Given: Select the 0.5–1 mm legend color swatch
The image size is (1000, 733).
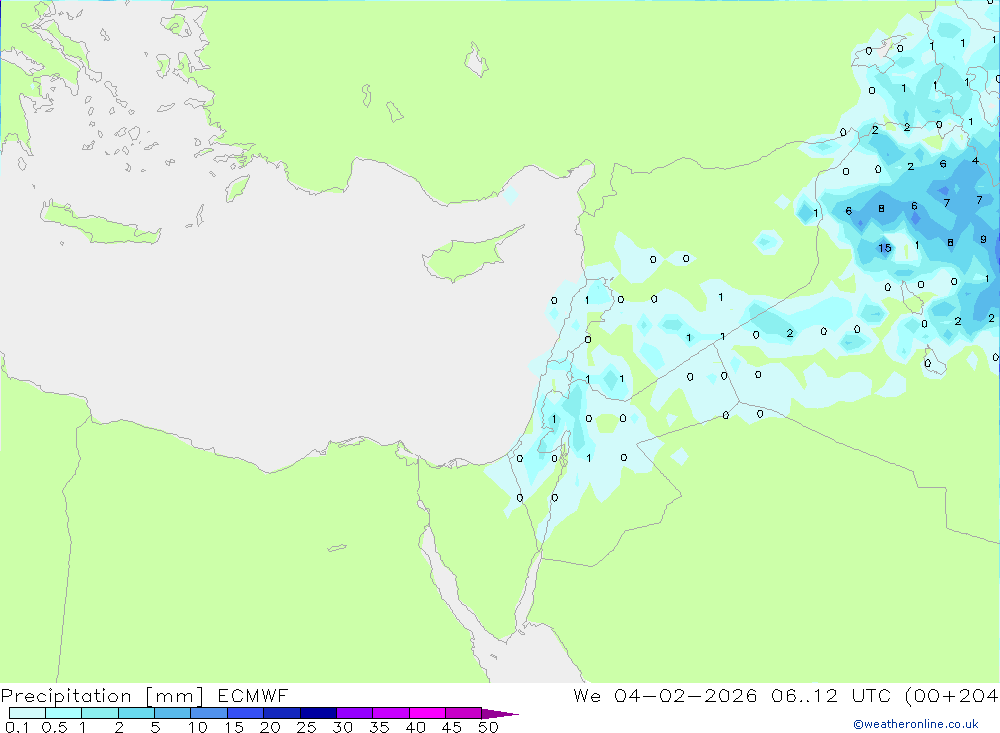Looking at the screenshot, I should [x=63, y=713].
